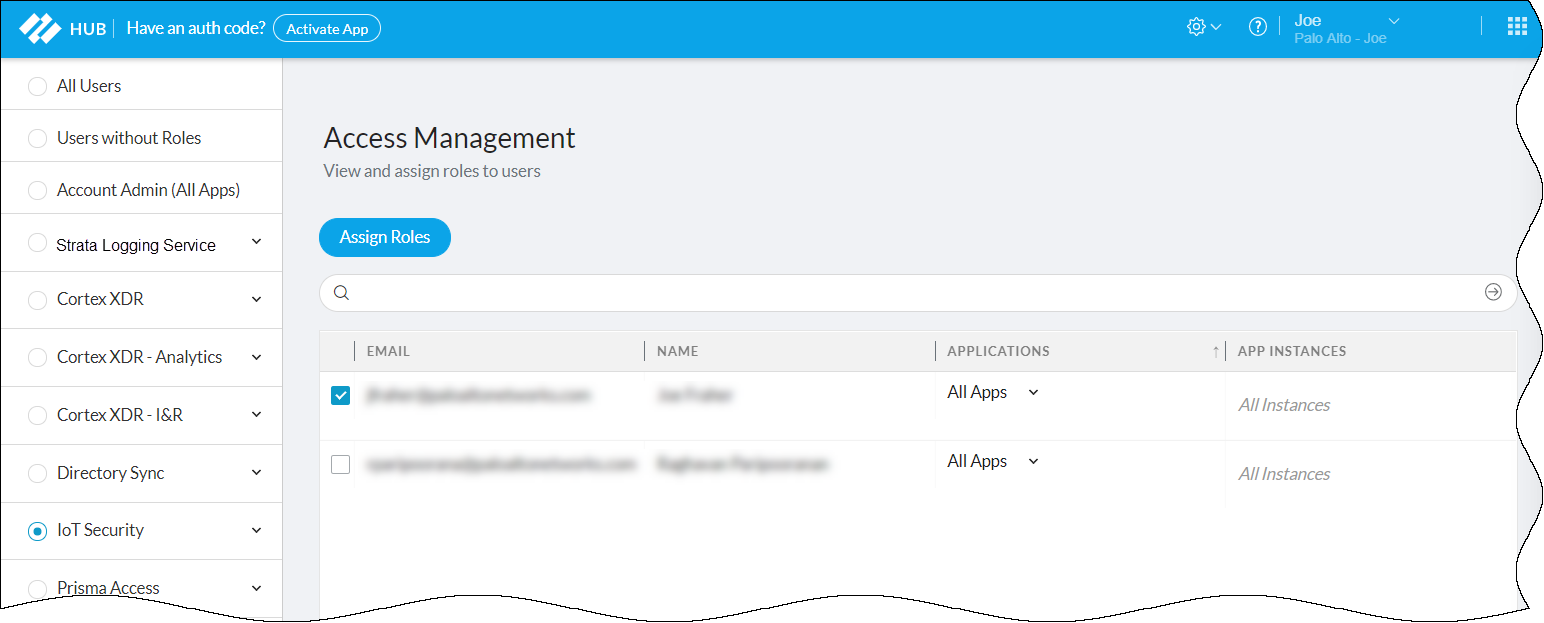Select the Directory Sync radio button

(37, 473)
